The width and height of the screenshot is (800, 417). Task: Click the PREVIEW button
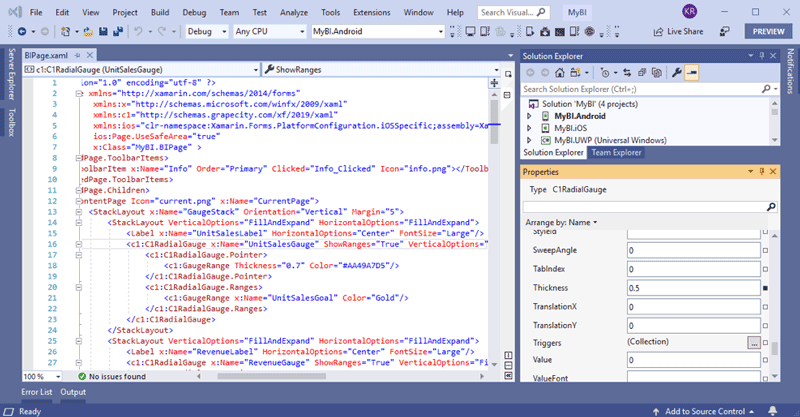click(x=768, y=31)
